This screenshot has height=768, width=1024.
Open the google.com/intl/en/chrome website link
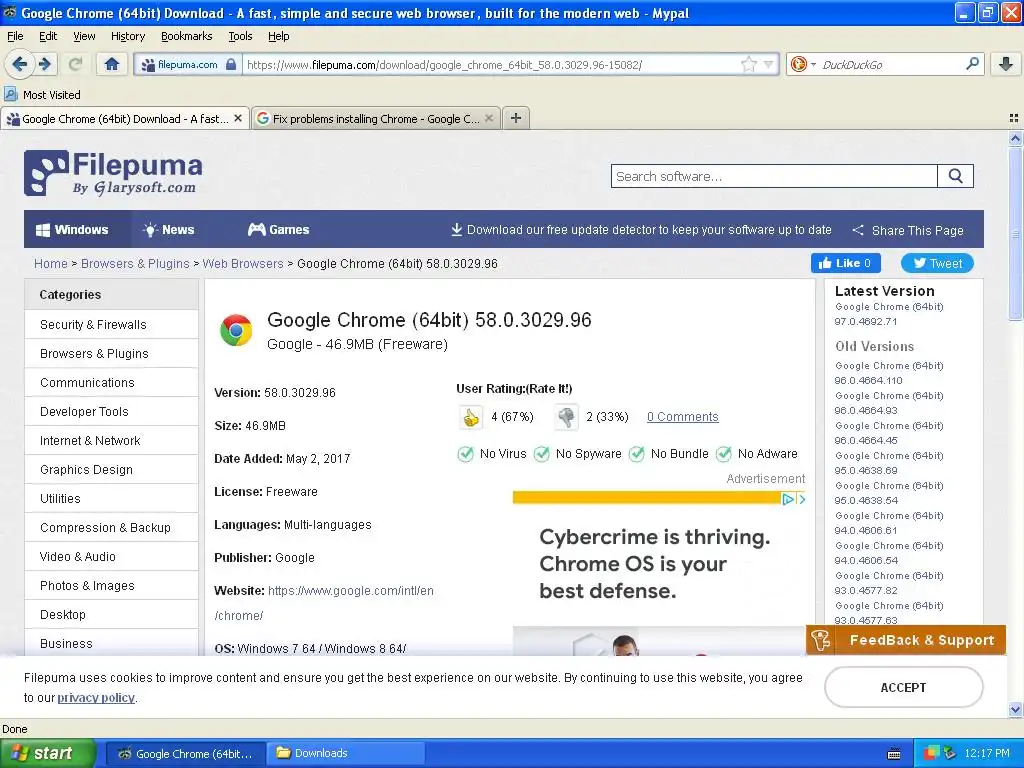point(351,590)
